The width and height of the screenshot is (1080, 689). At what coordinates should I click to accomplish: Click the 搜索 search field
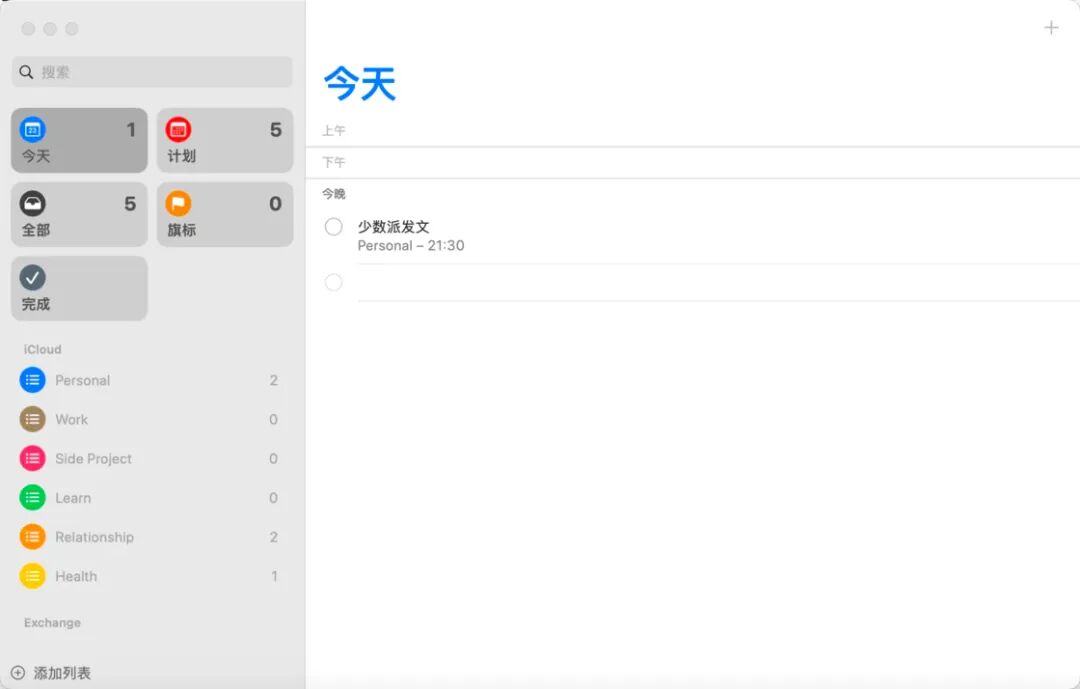(152, 72)
